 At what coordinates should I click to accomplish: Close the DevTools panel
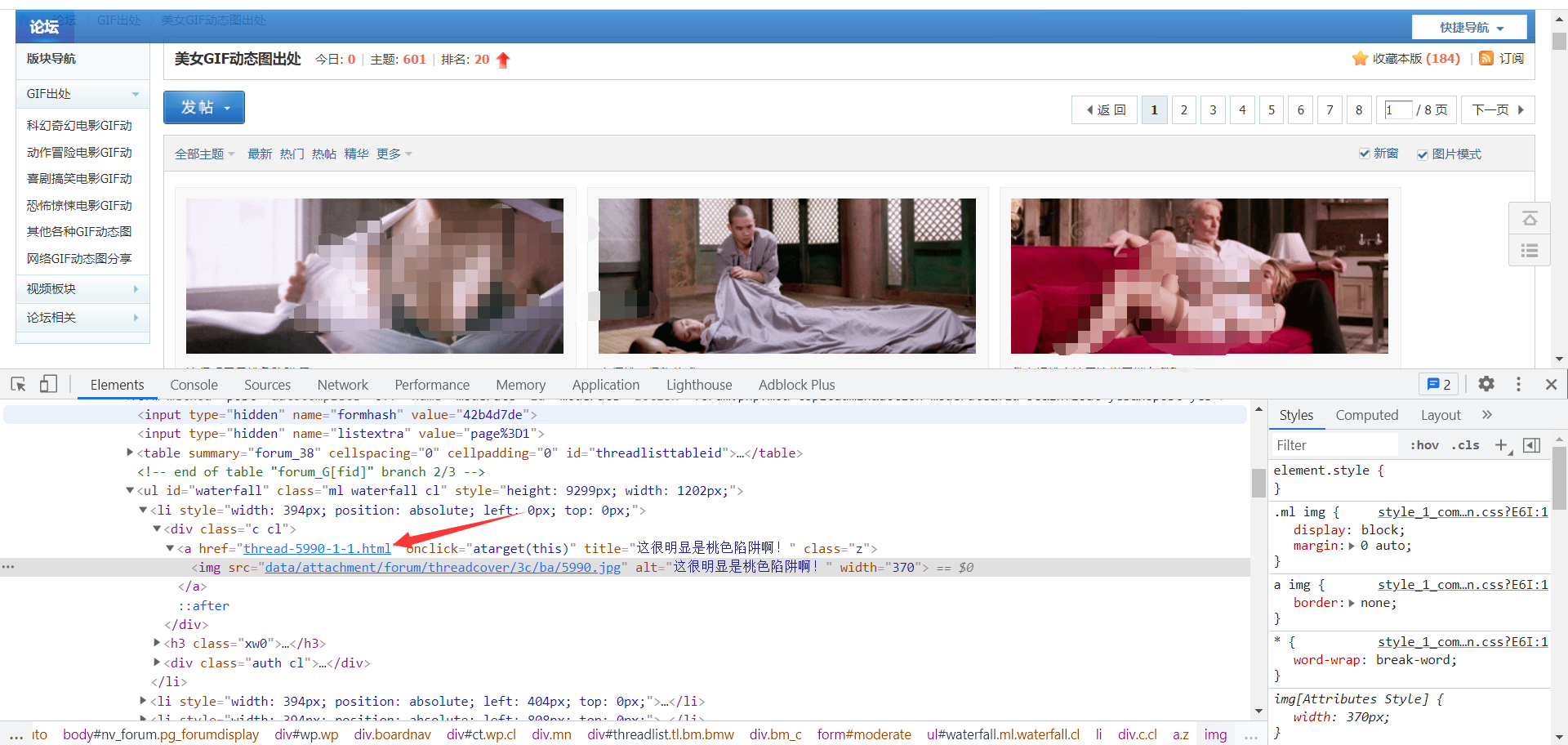coord(1551,384)
